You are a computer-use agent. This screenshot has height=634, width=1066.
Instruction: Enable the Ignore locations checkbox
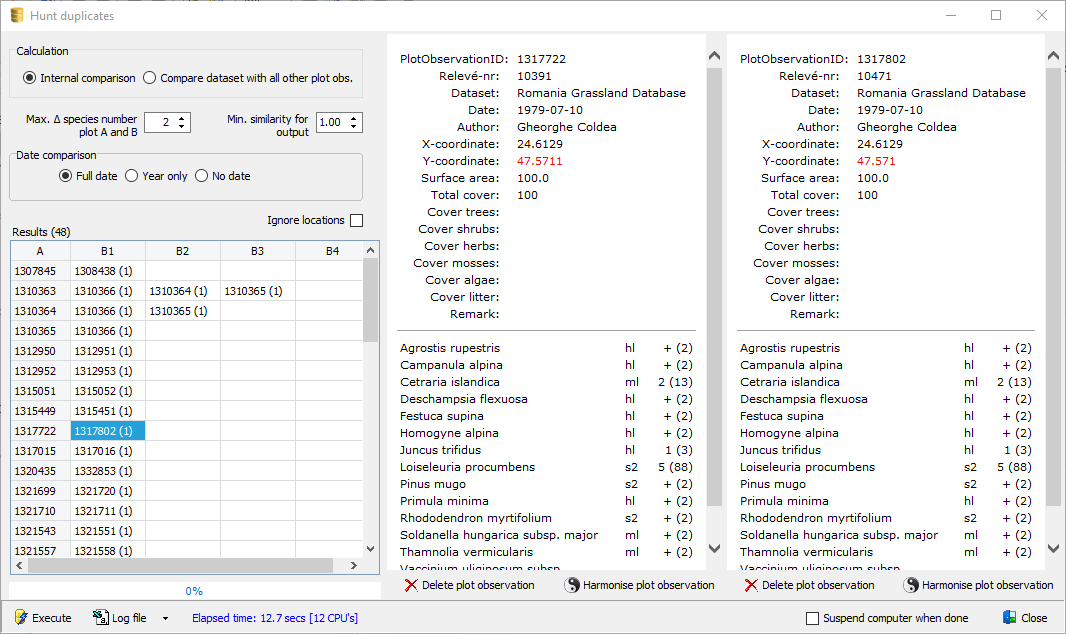point(356,220)
